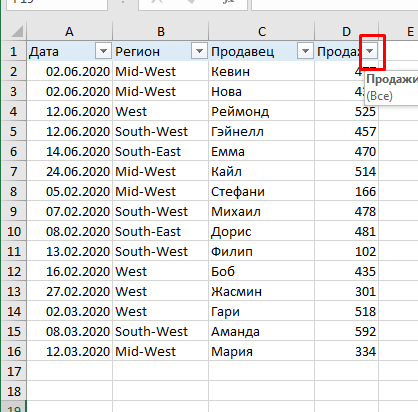Image resolution: width=418 pixels, height=412 pixels.
Task: Click date cell 12.06.2020 in row 4
Action: [70, 112]
